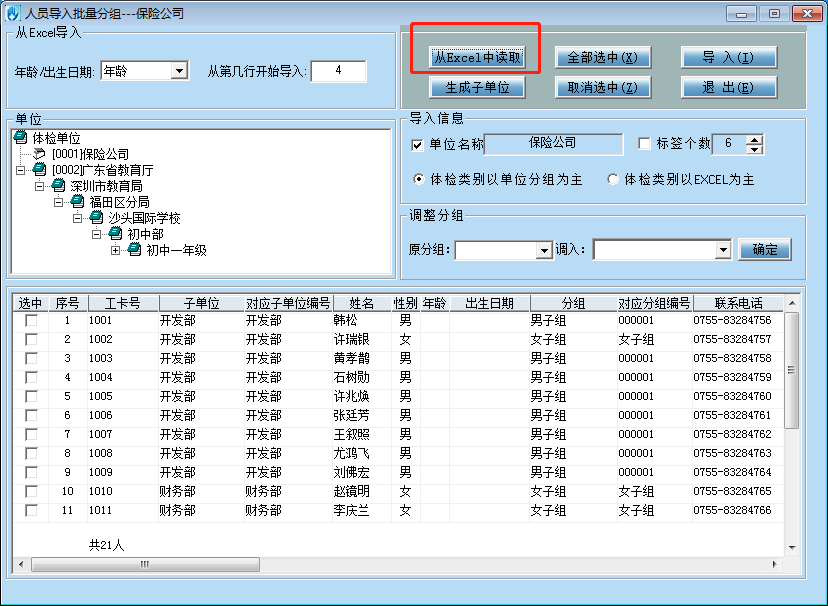
Task: Click the 分组 column header
Action: coord(573,303)
